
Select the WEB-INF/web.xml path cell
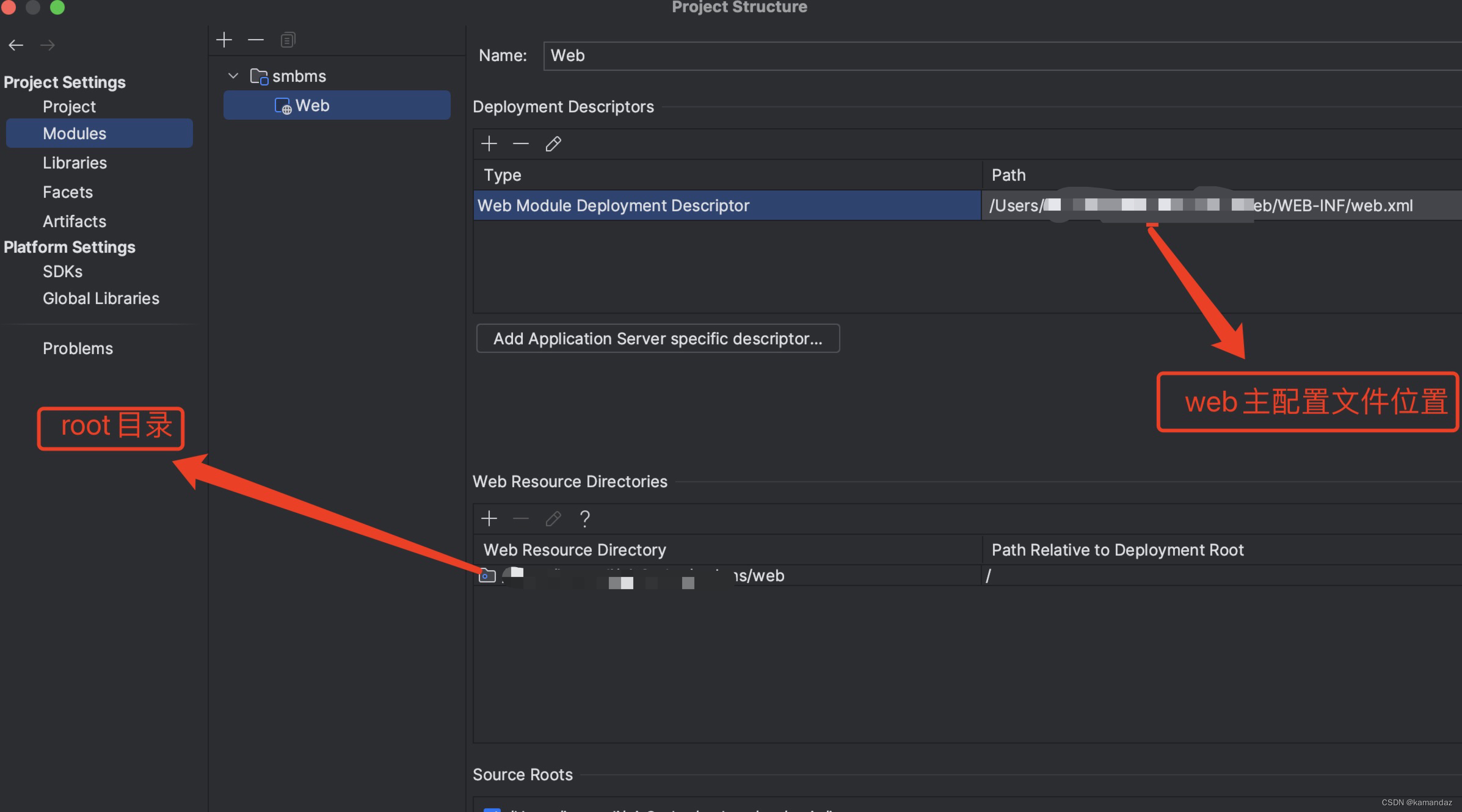click(1222, 206)
